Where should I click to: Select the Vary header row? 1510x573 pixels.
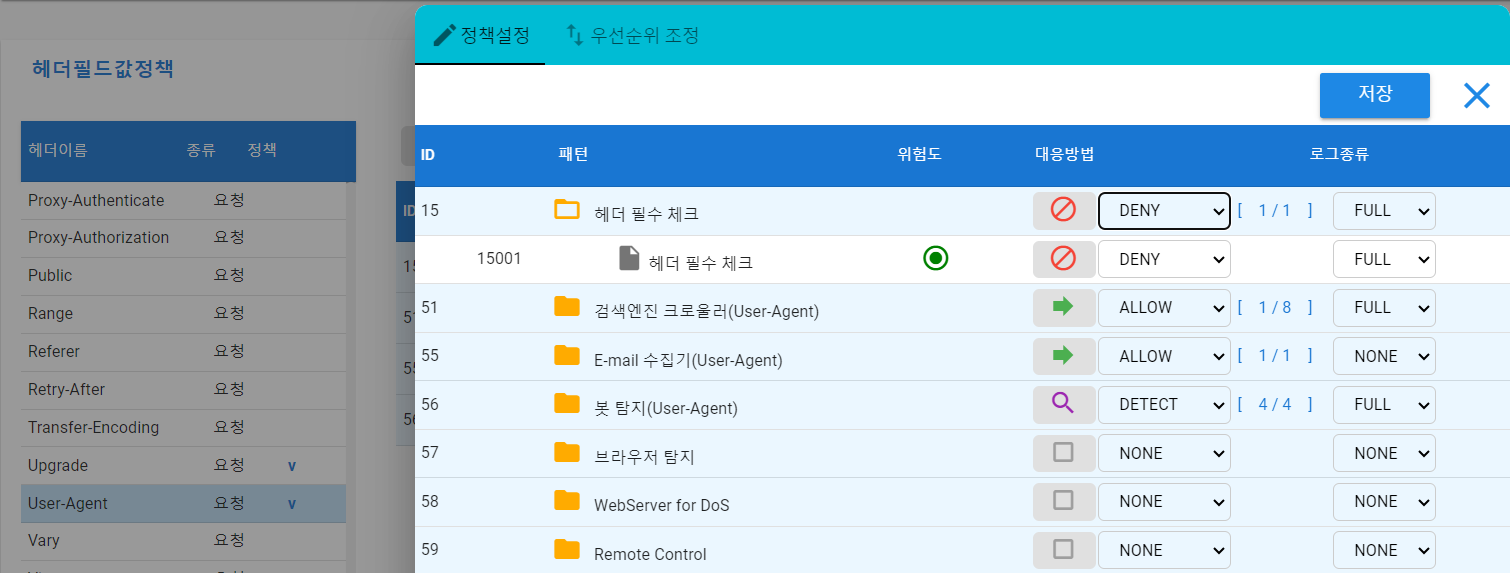pyautogui.click(x=183, y=541)
